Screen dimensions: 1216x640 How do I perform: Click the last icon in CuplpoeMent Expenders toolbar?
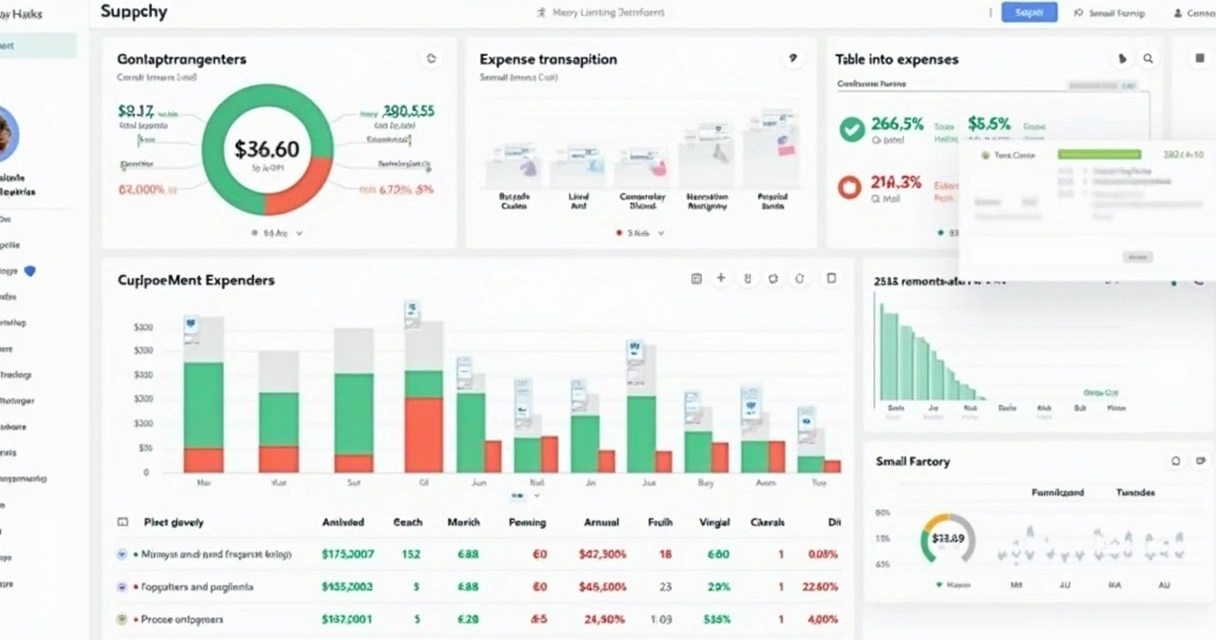pyautogui.click(x=830, y=279)
